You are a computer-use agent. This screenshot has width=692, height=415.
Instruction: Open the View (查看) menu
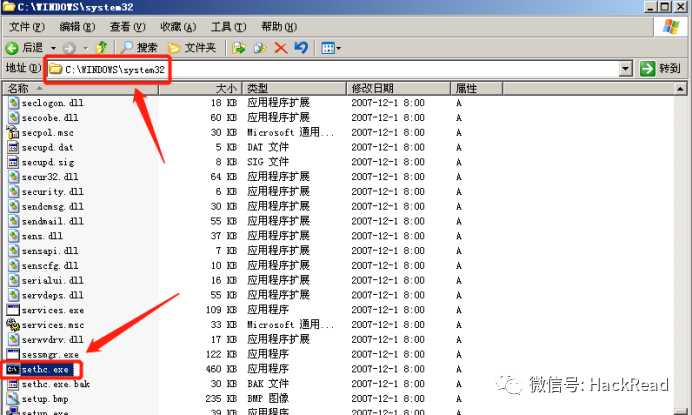[128, 27]
